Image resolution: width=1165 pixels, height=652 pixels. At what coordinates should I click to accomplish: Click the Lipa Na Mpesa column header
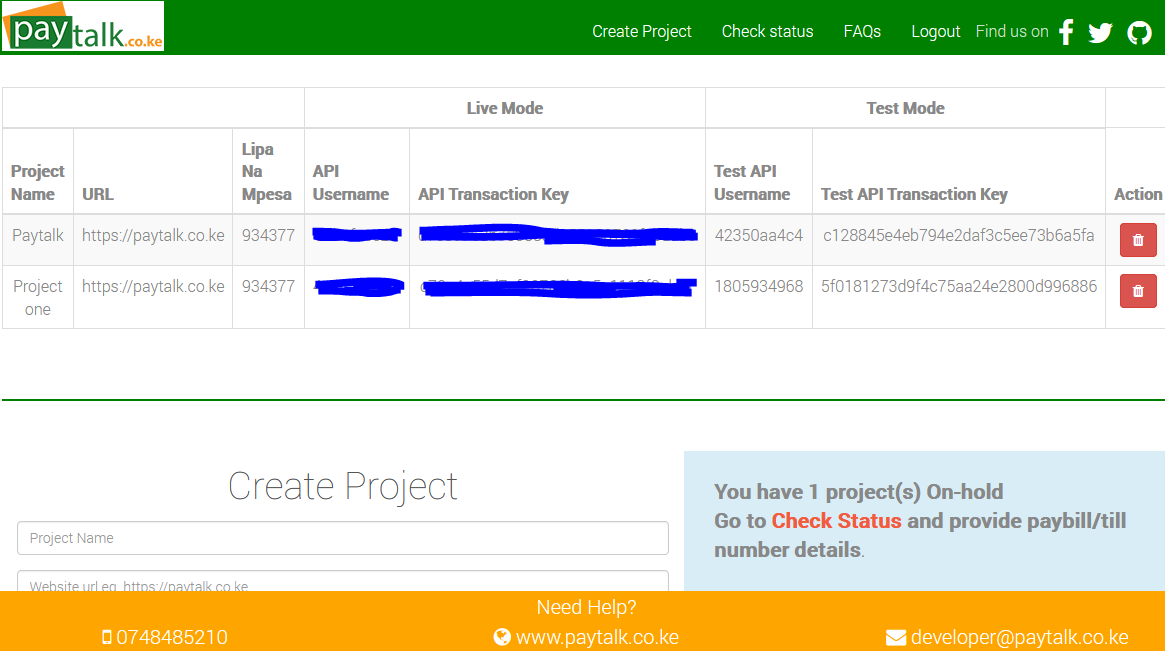(266, 172)
